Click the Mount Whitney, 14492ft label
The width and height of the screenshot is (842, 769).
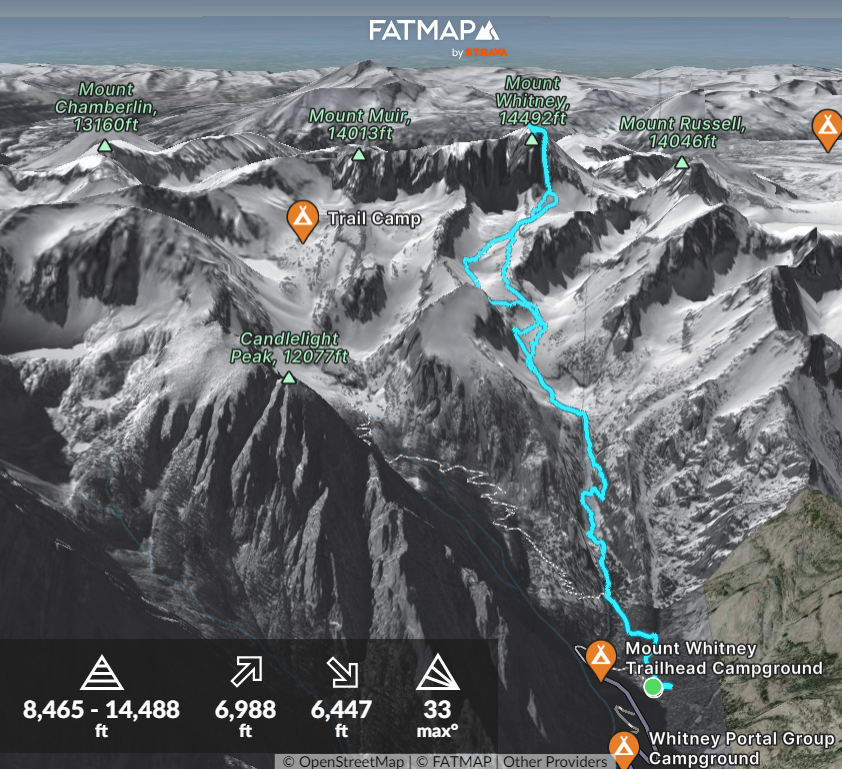coord(532,100)
